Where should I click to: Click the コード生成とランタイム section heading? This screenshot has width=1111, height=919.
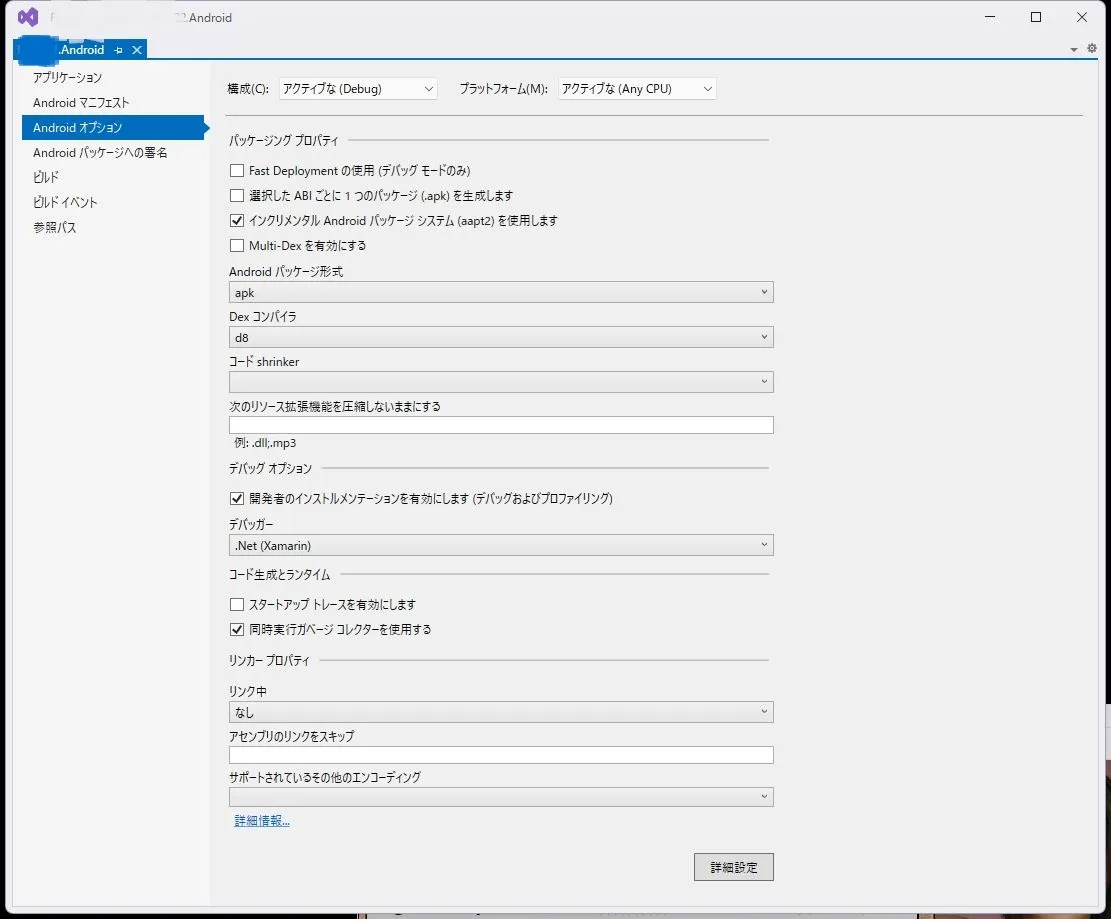click(279, 575)
